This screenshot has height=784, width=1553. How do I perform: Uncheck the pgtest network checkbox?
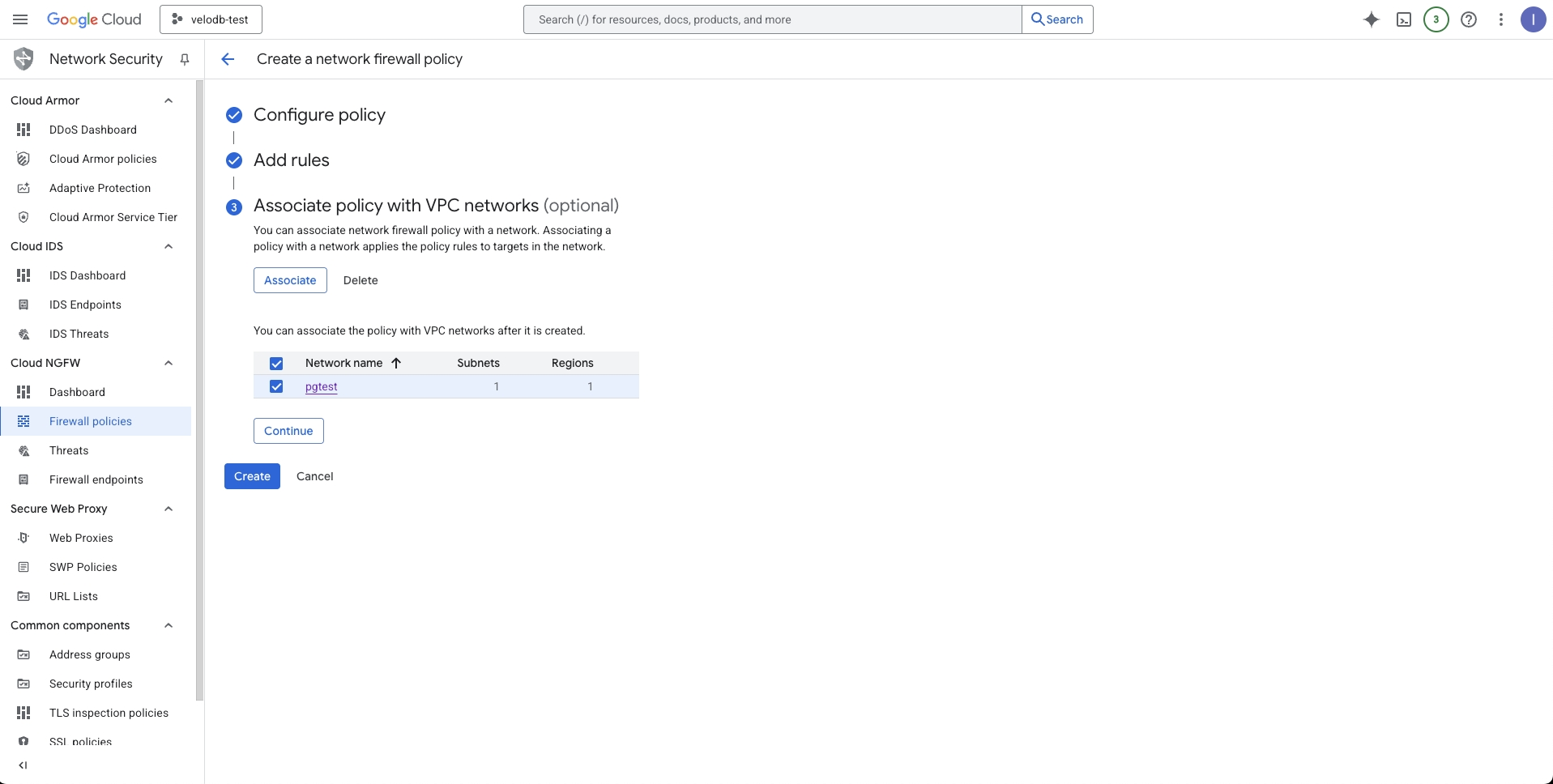coord(276,386)
